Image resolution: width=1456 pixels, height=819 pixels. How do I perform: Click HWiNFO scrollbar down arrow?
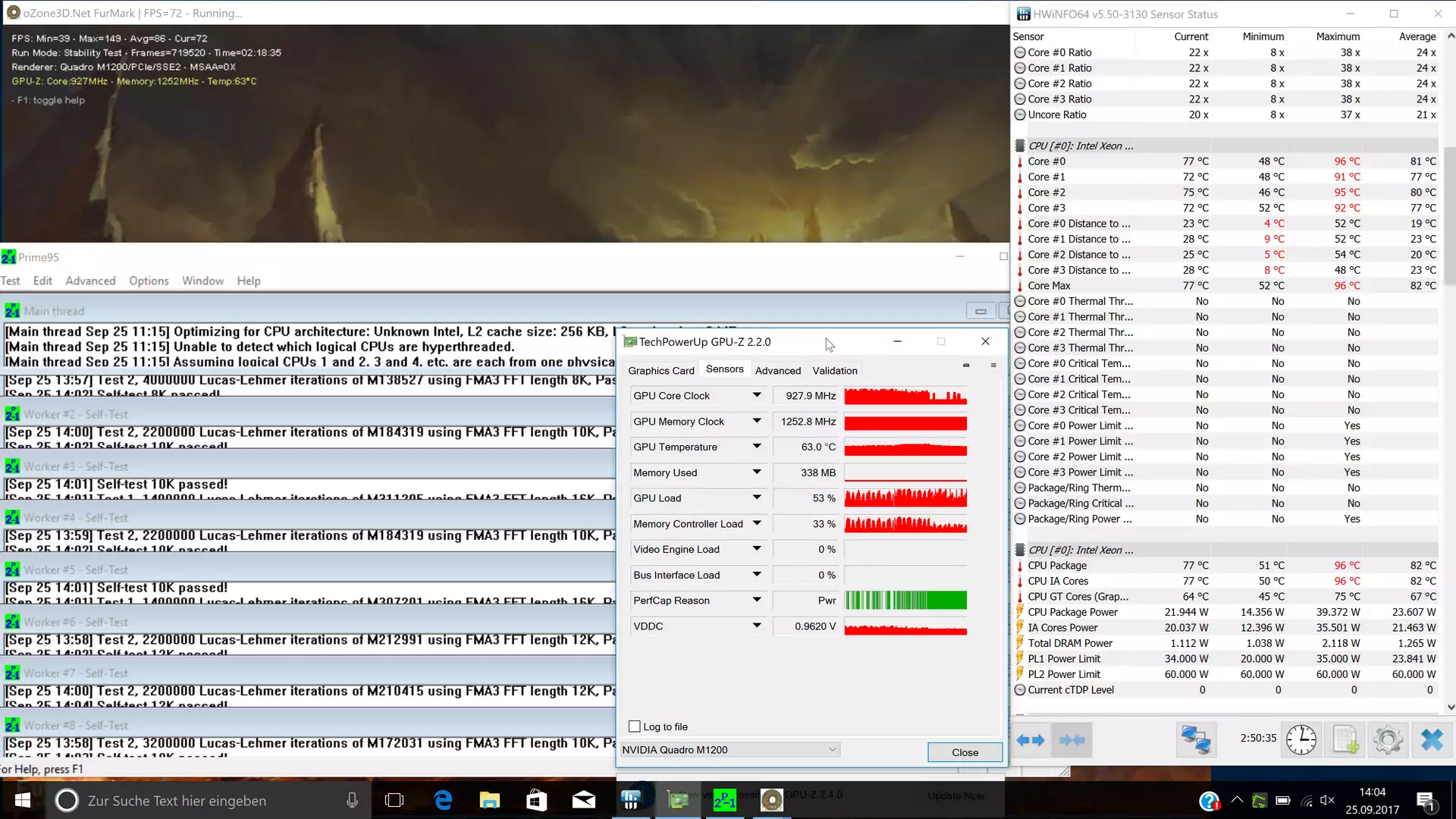coord(1450,707)
